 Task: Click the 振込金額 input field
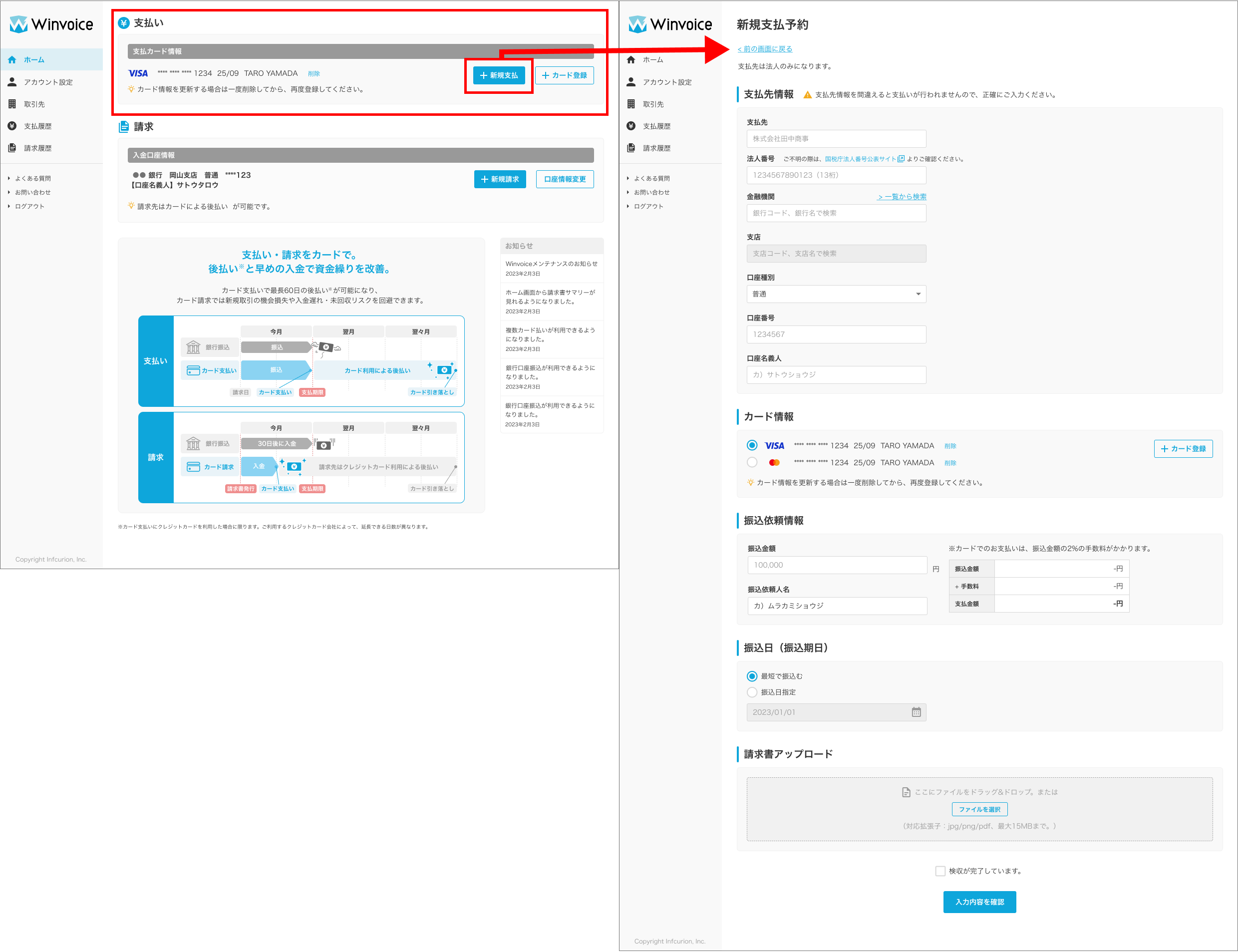tap(837, 565)
